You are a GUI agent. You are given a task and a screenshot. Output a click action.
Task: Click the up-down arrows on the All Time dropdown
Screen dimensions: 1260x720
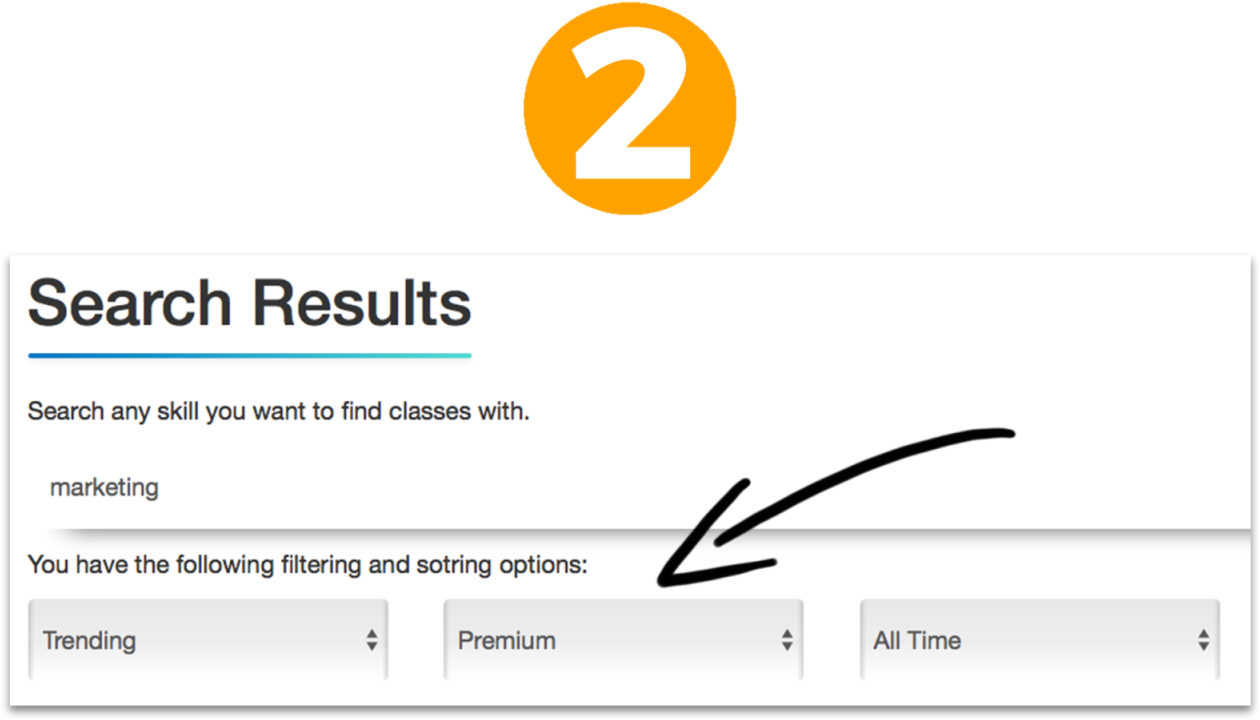pyautogui.click(x=1203, y=640)
